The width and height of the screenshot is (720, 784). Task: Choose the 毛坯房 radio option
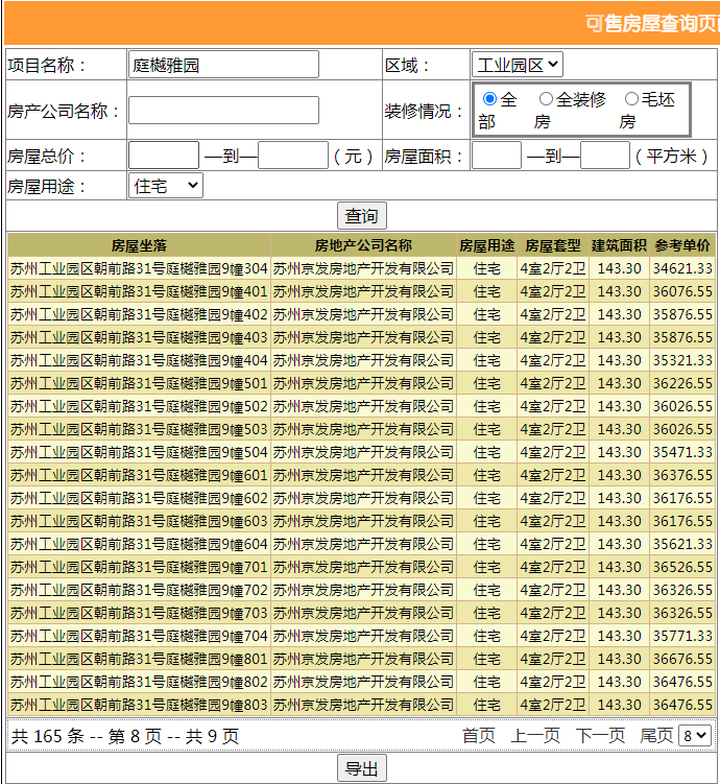tap(632, 99)
